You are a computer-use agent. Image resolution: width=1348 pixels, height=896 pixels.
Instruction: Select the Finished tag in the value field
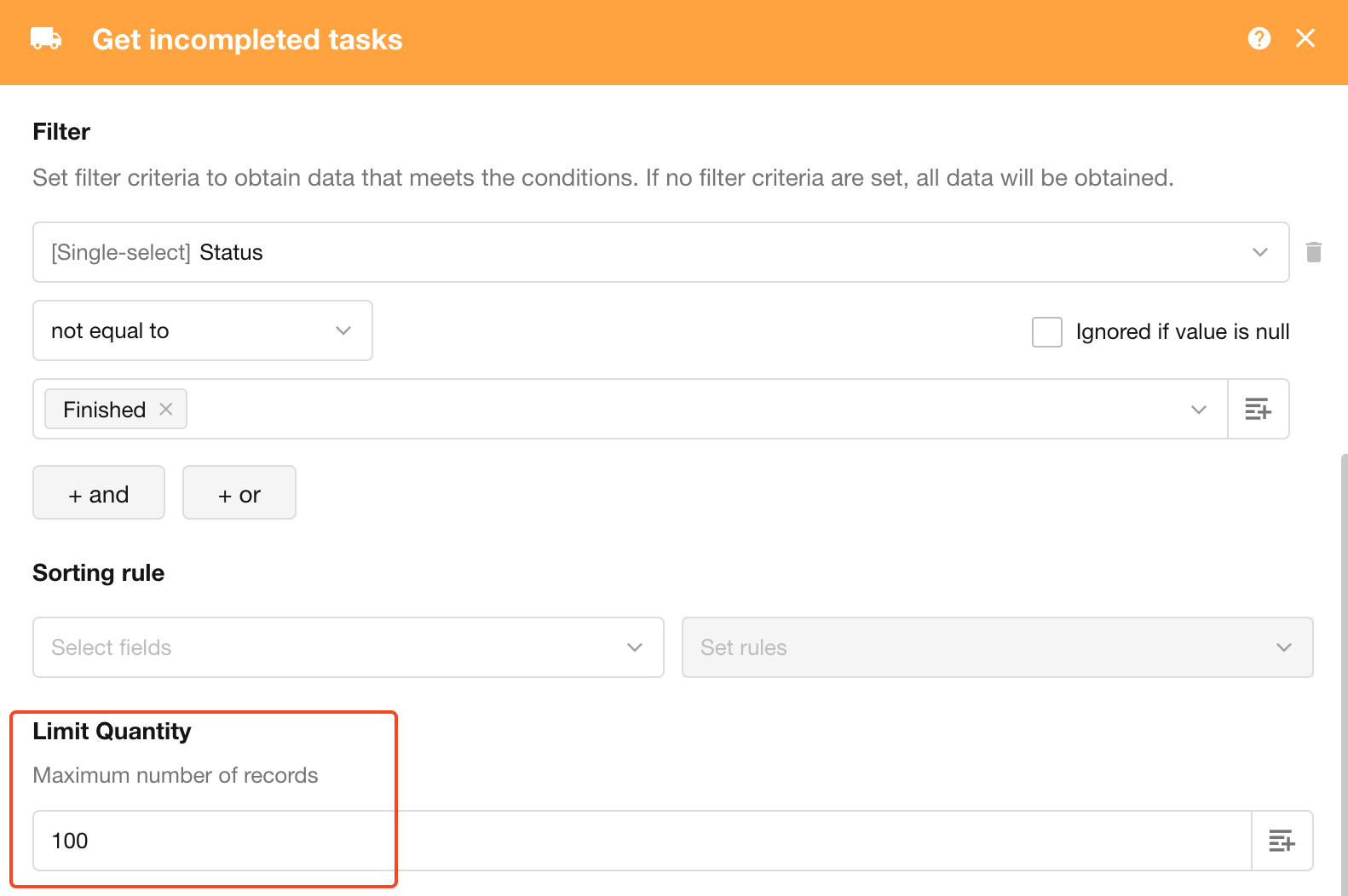pyautogui.click(x=104, y=410)
